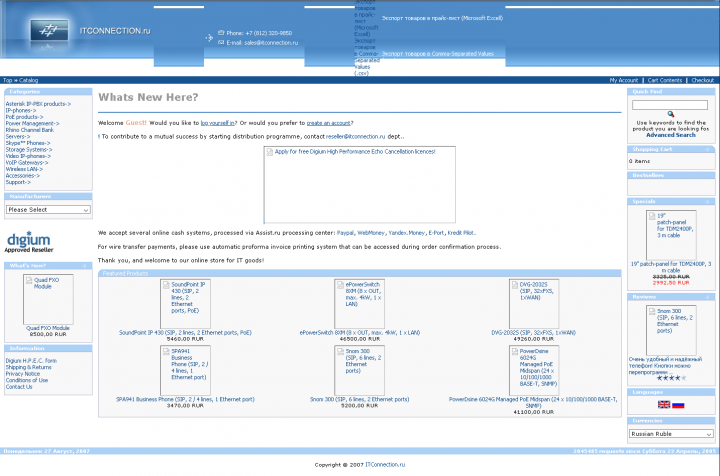Click the create an account link
Screen dimensions: 720x476
329,123
